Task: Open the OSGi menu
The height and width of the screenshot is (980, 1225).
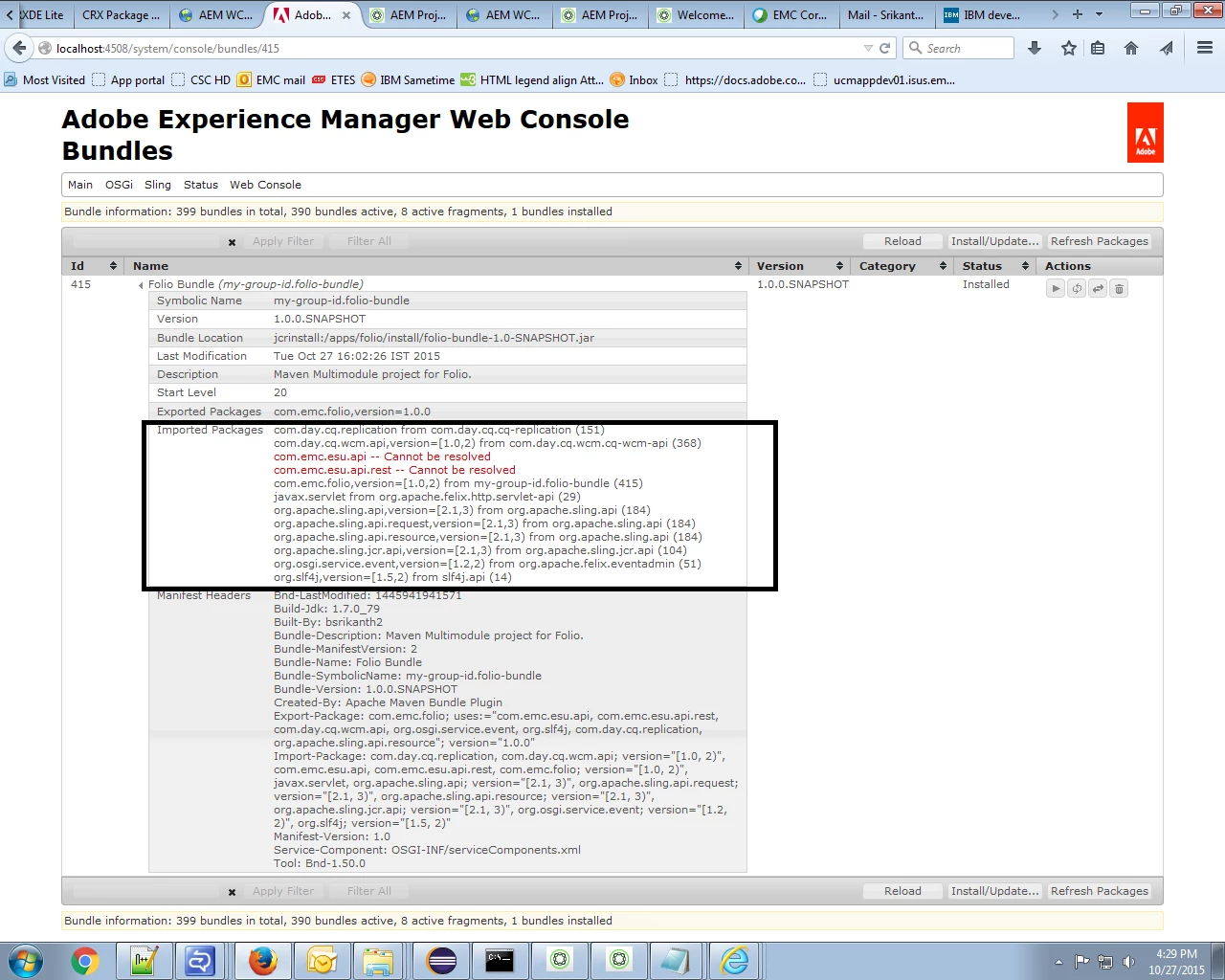Action: 119,185
